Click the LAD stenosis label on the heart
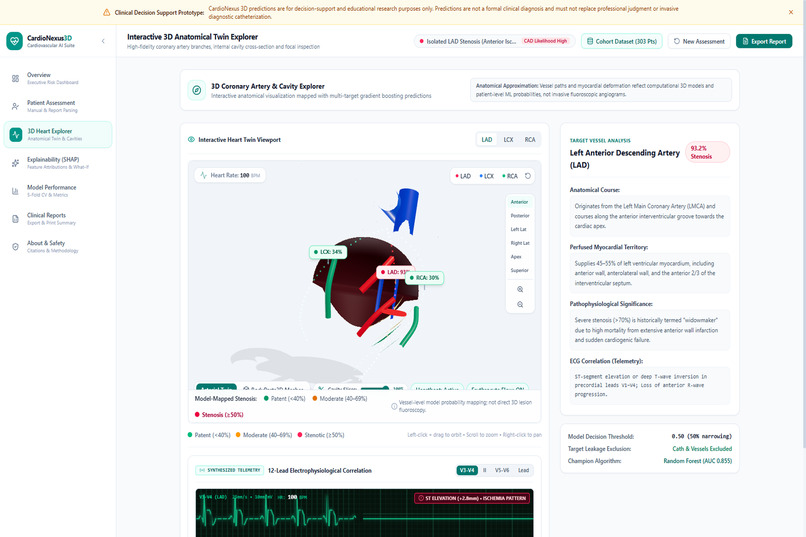 tap(396, 272)
